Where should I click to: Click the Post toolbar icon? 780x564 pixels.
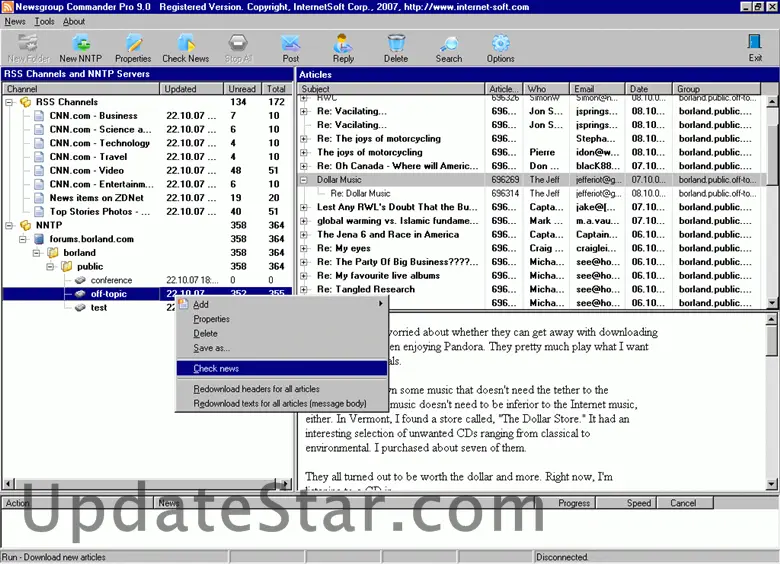[291, 47]
